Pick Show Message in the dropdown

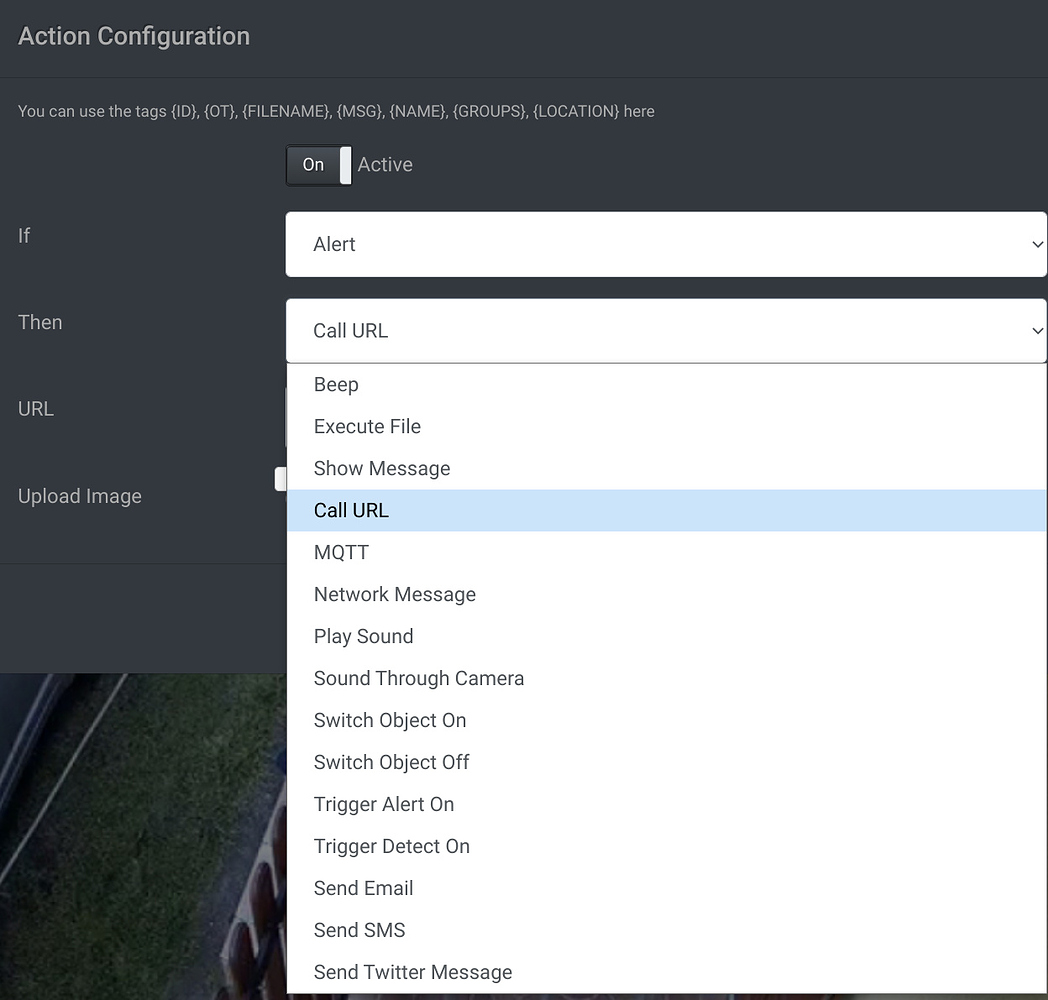tap(381, 469)
